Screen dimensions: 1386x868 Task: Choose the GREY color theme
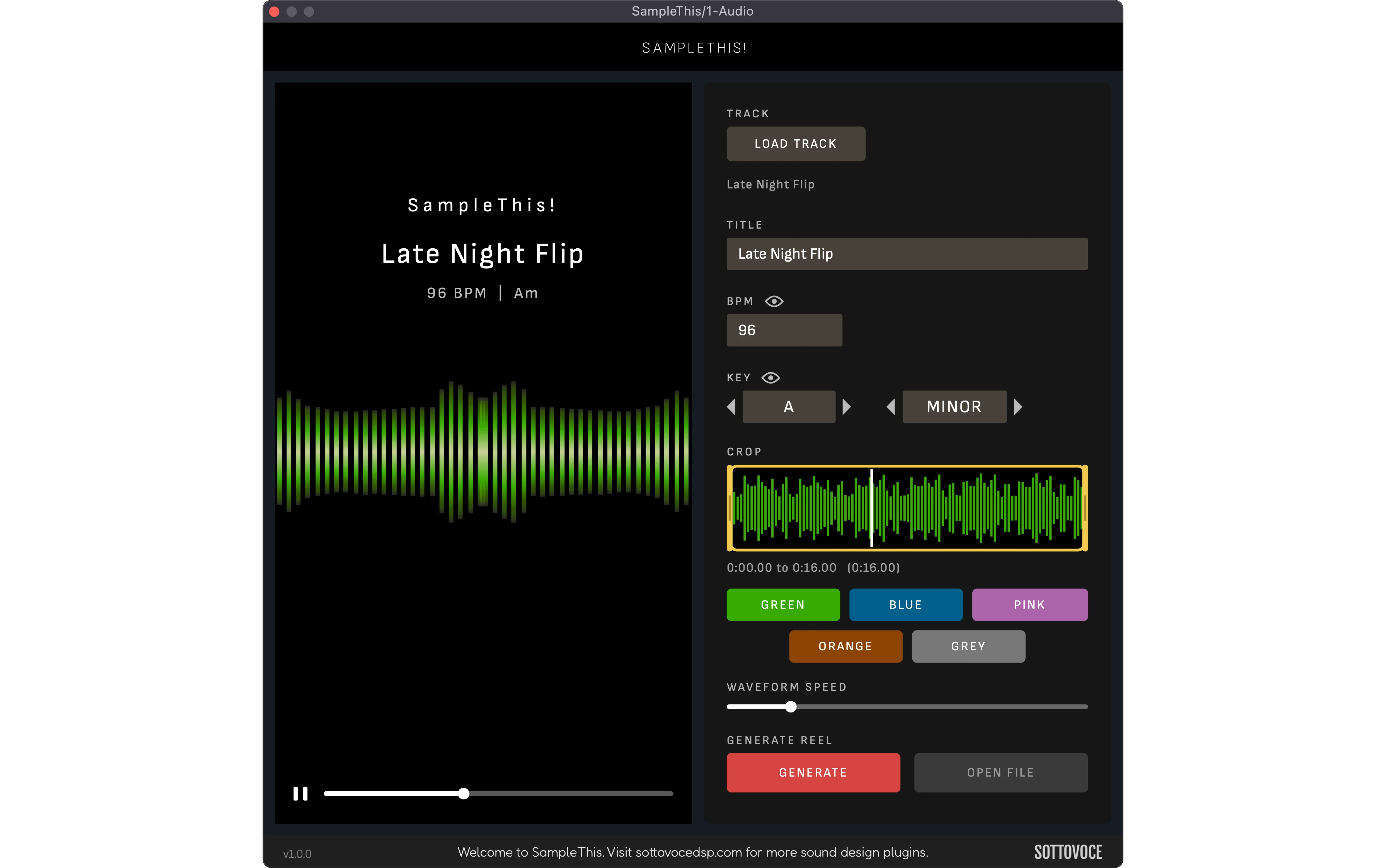pyautogui.click(x=969, y=646)
